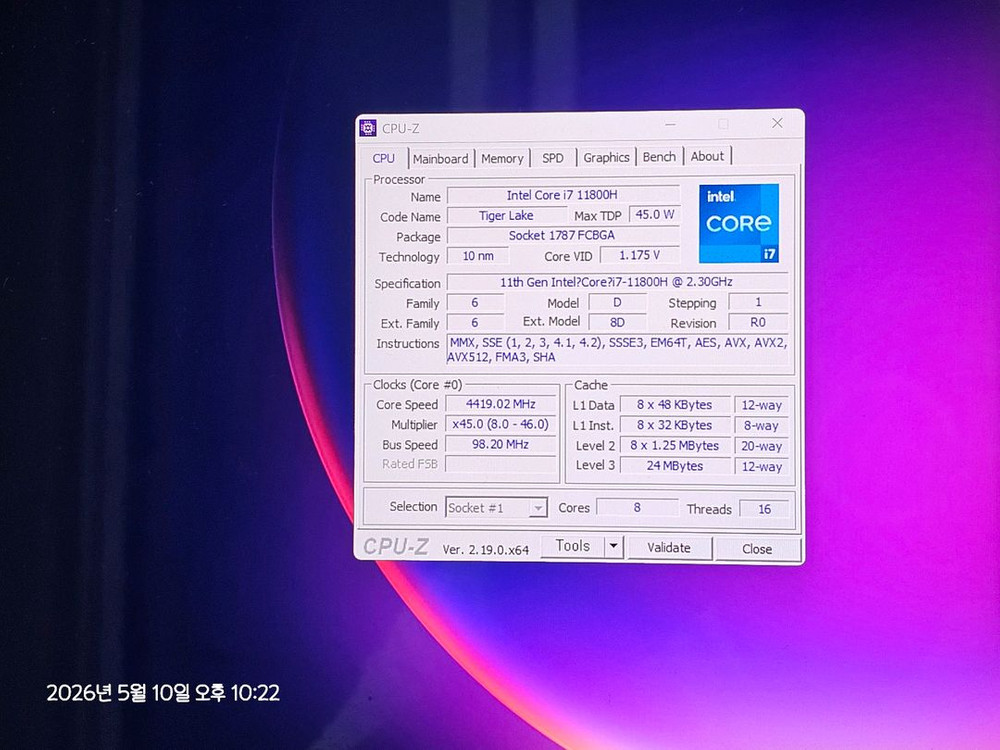Image resolution: width=1000 pixels, height=750 pixels.
Task: Click the Validate button
Action: tap(669, 548)
